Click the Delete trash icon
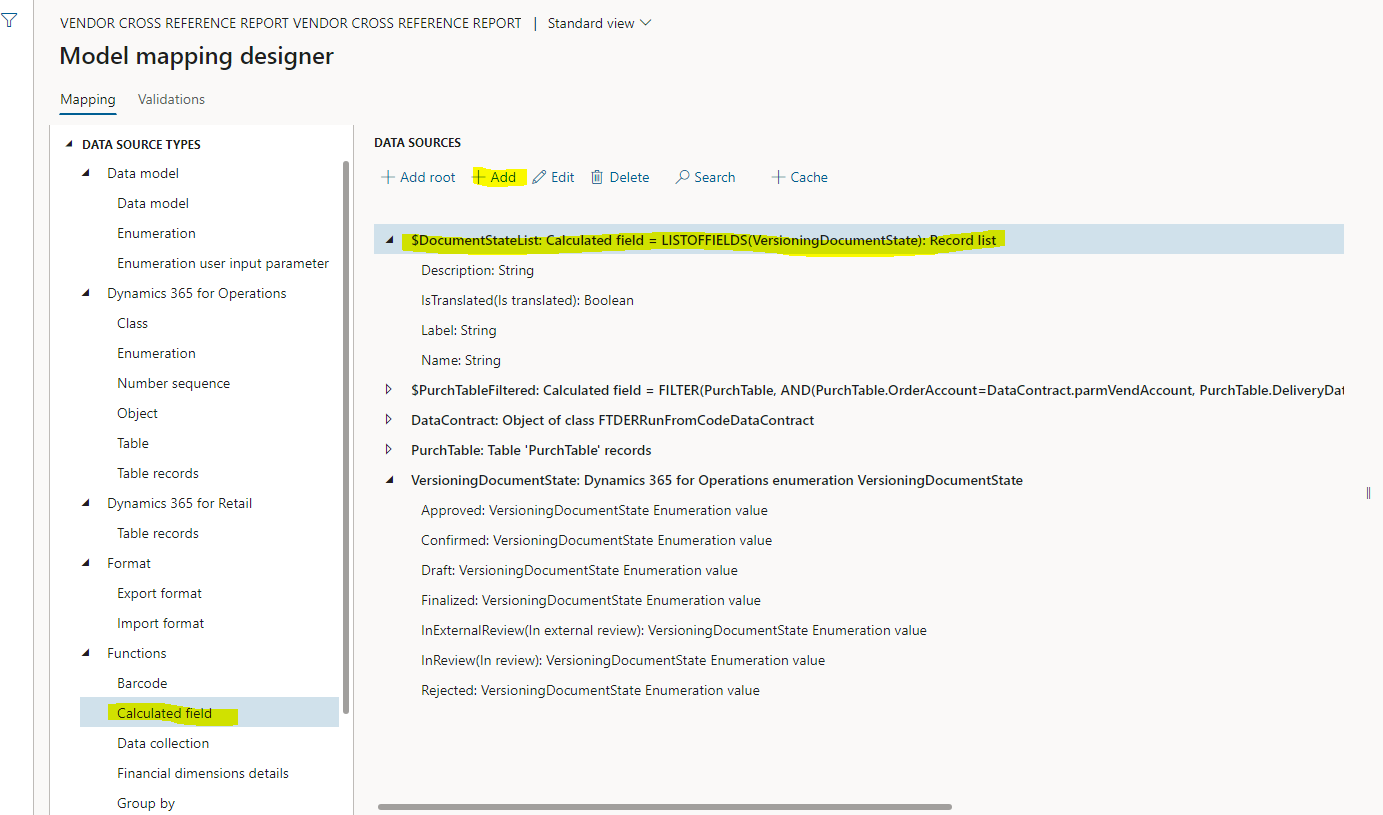 [x=596, y=176]
